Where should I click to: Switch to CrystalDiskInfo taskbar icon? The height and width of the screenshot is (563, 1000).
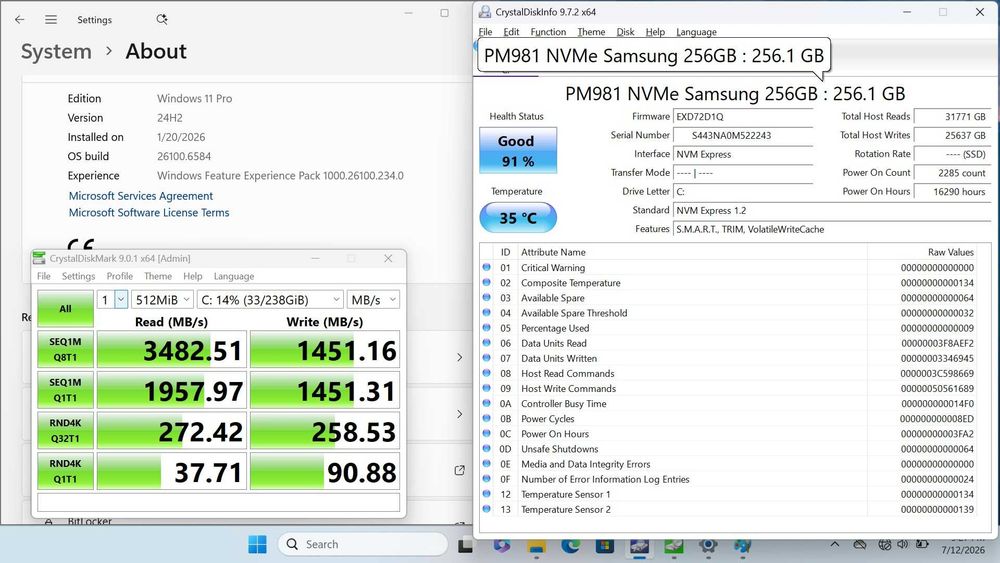tap(639, 545)
